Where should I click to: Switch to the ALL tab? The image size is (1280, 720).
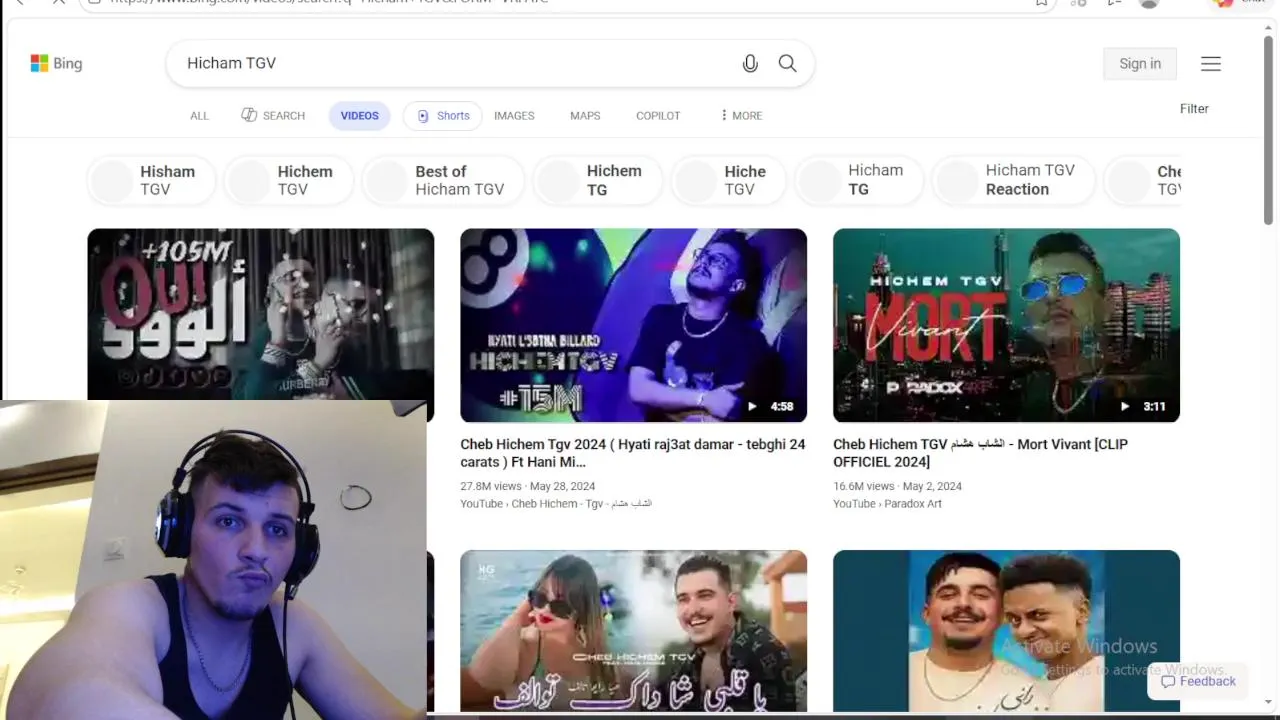point(200,116)
